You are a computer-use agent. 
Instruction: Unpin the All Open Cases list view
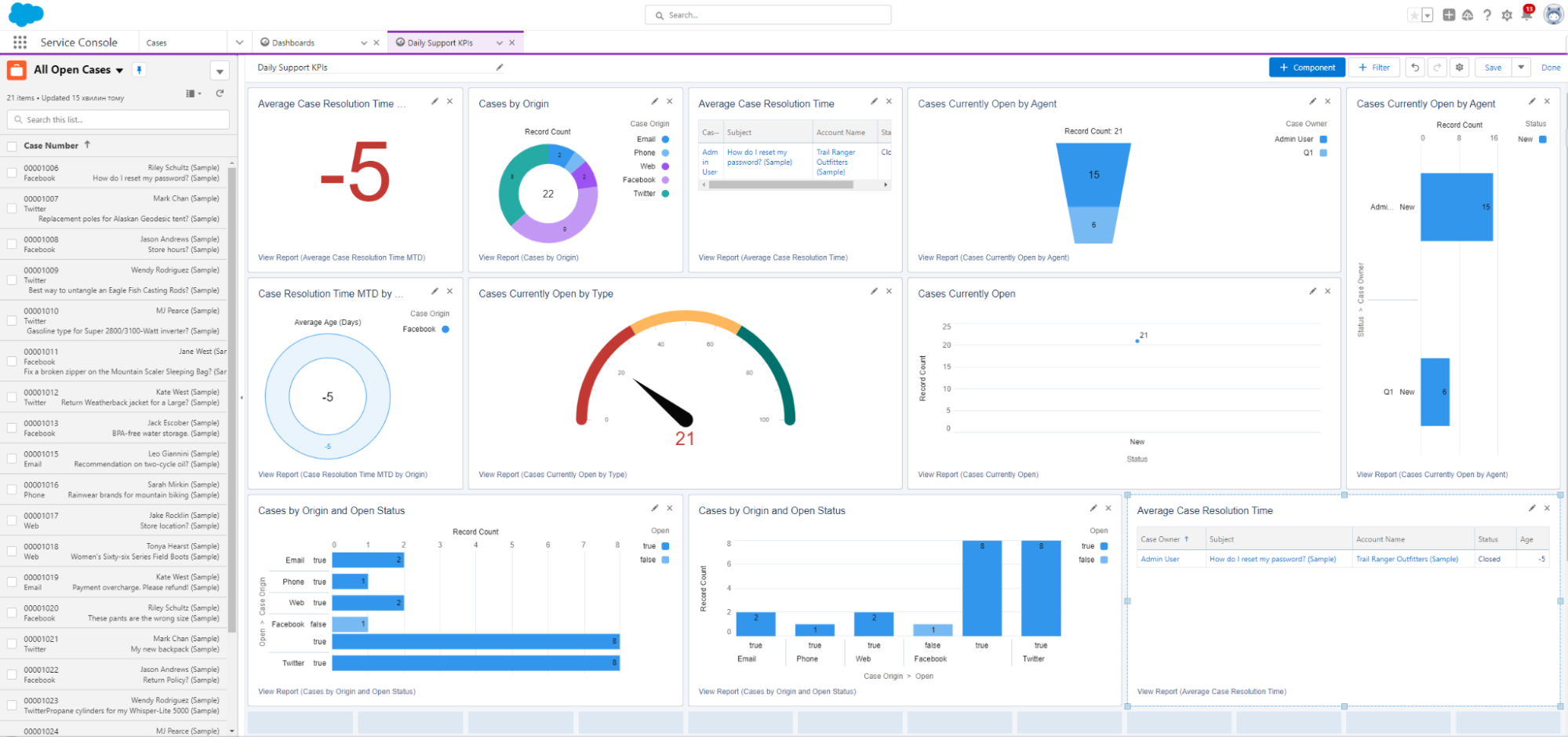138,70
